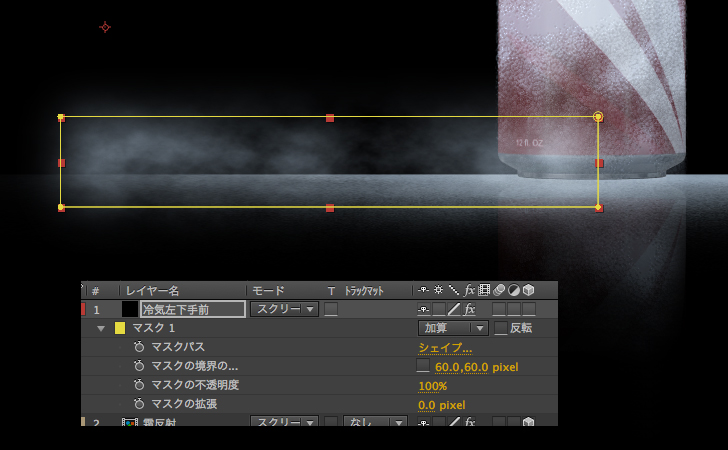Toggle the constrain-proportions box for mask feather
This screenshot has width=728, height=450.
(x=423, y=367)
